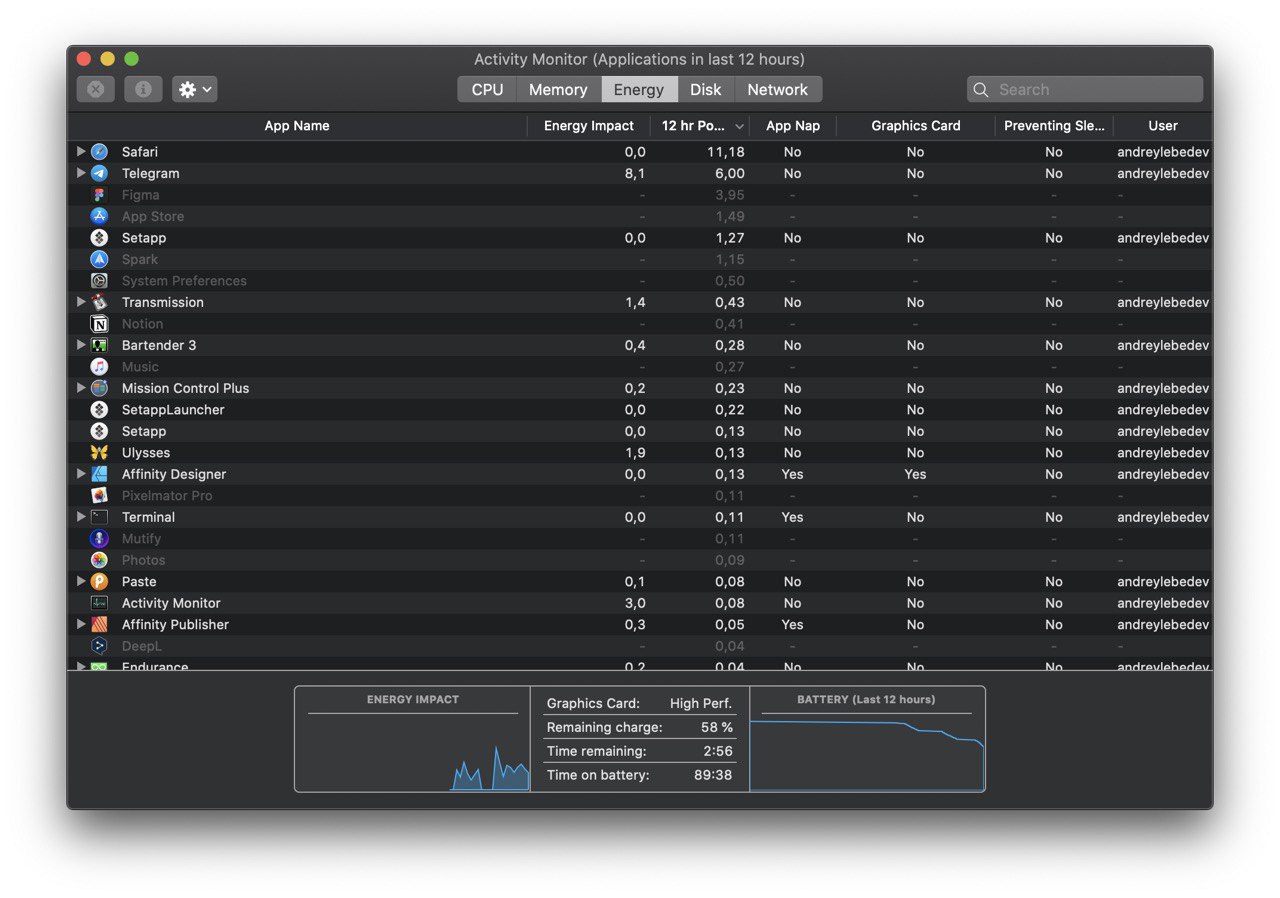This screenshot has width=1280, height=898.
Task: Click Affinity Designer's Graphics Card Yes value
Action: pos(915,474)
